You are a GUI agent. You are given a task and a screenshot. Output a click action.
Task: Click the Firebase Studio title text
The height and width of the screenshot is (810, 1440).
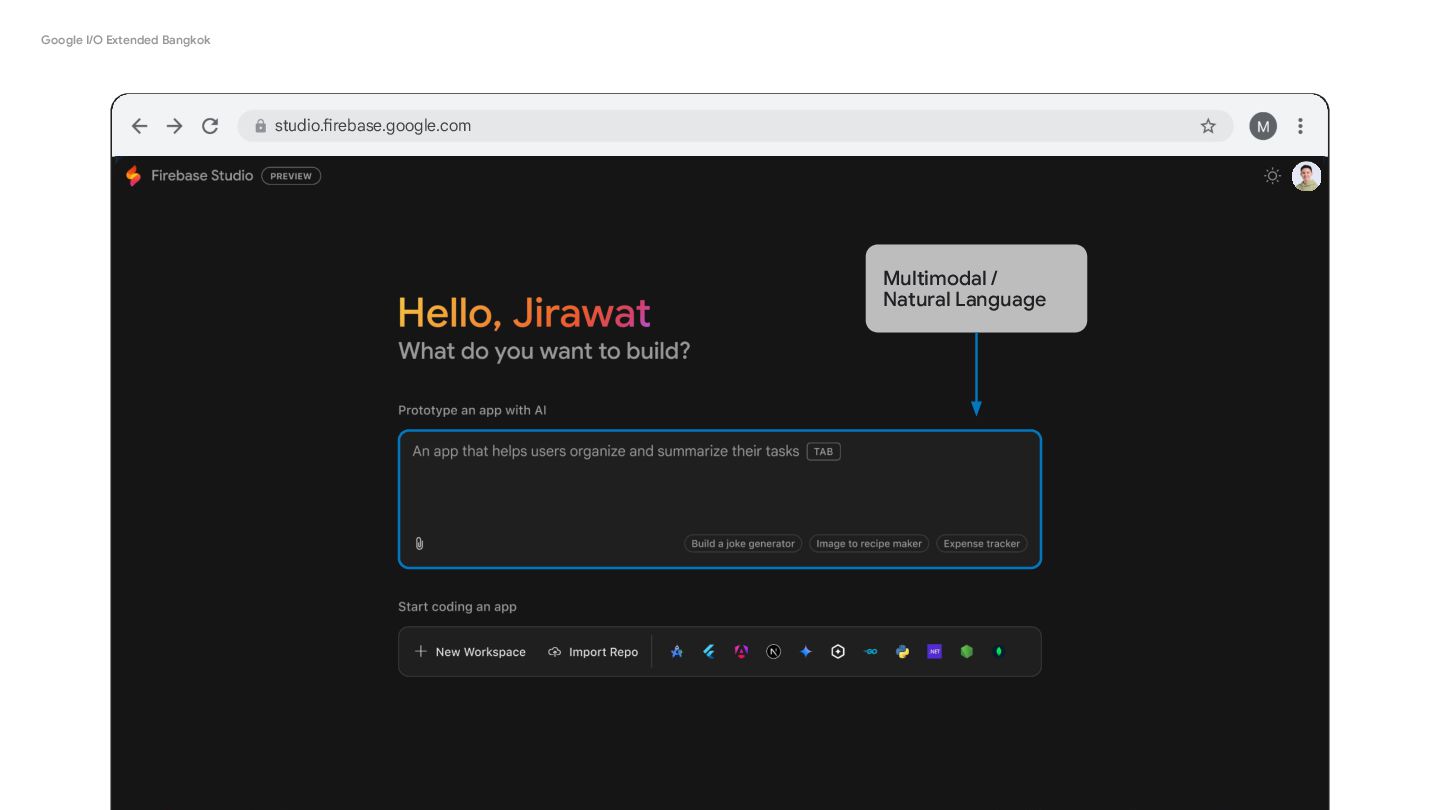pos(202,176)
